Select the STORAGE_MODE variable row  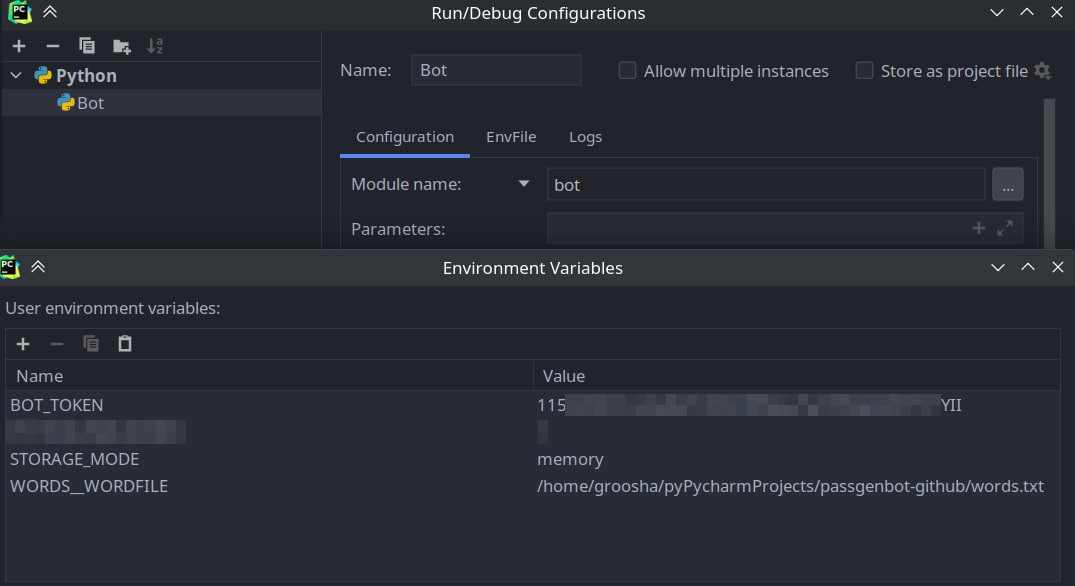click(x=75, y=459)
